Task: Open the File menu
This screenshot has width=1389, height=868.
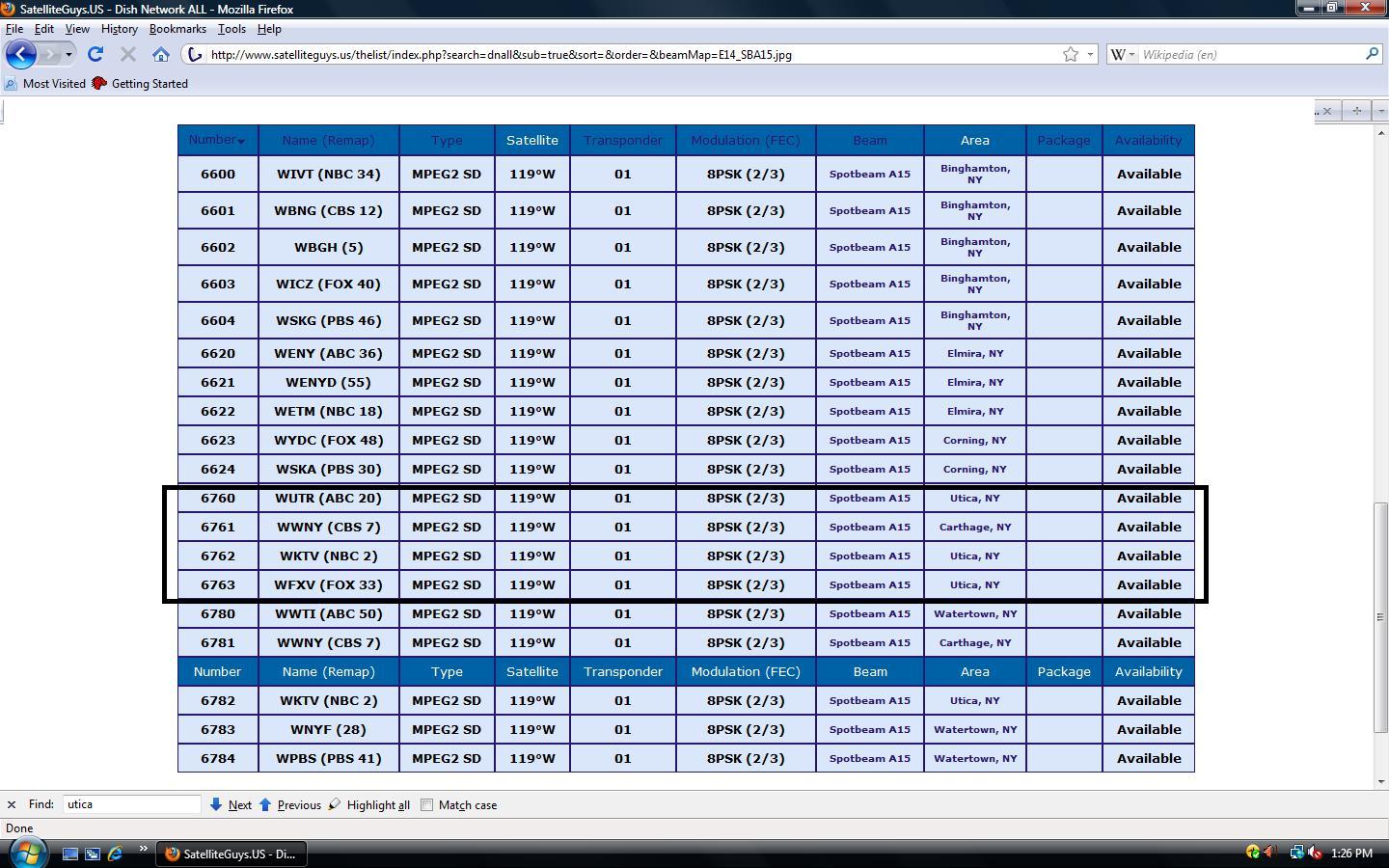Action: pyautogui.click(x=14, y=29)
